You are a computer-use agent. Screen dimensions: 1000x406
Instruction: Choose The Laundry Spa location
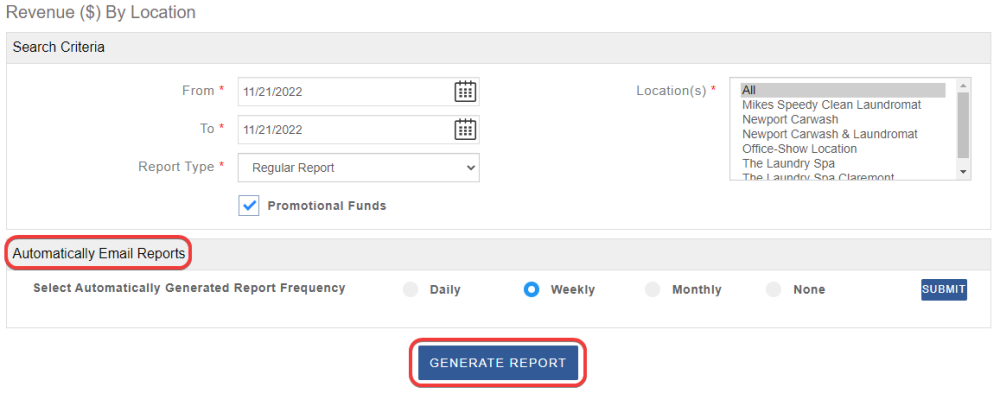pos(788,163)
